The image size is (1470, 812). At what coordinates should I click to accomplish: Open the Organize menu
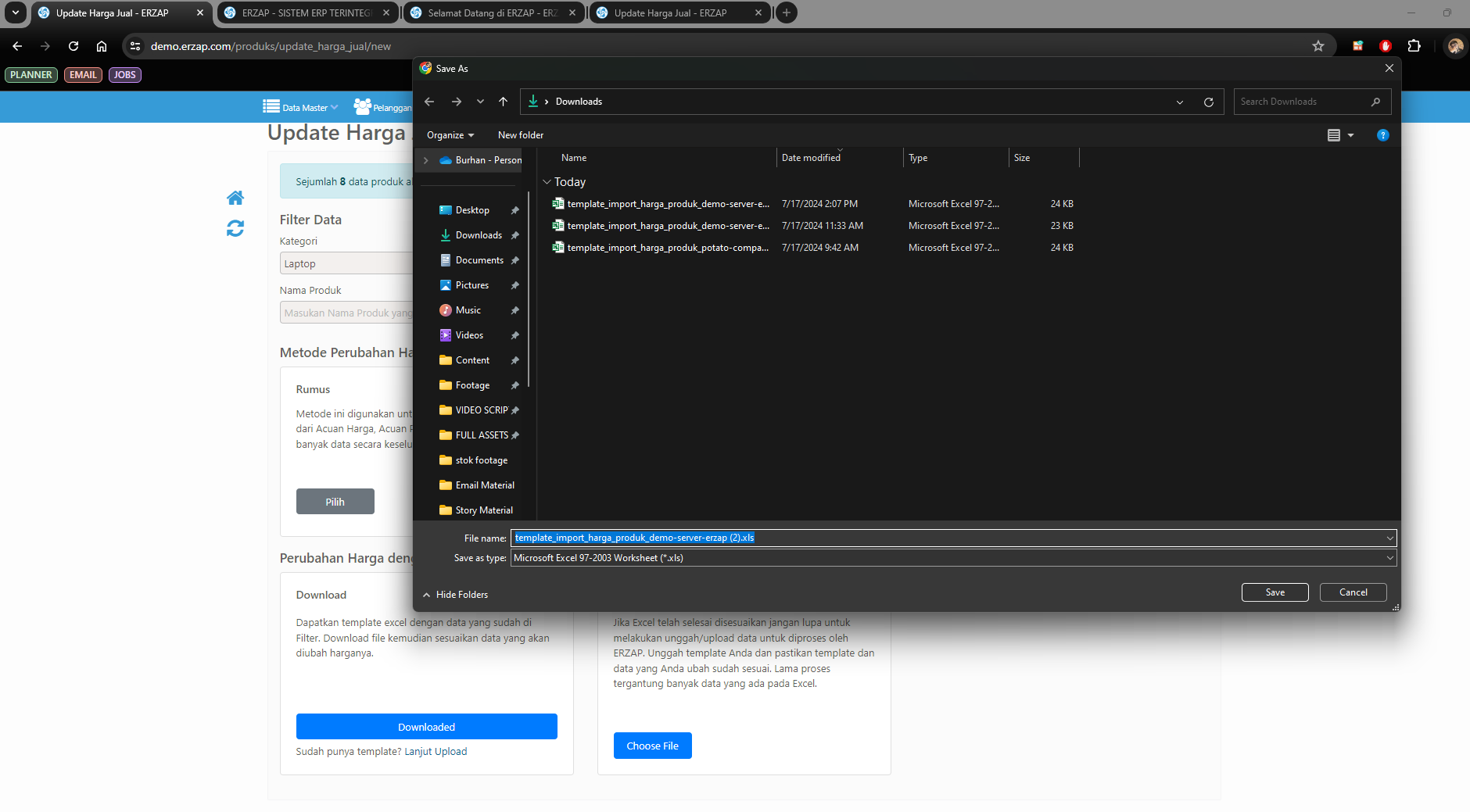click(450, 135)
